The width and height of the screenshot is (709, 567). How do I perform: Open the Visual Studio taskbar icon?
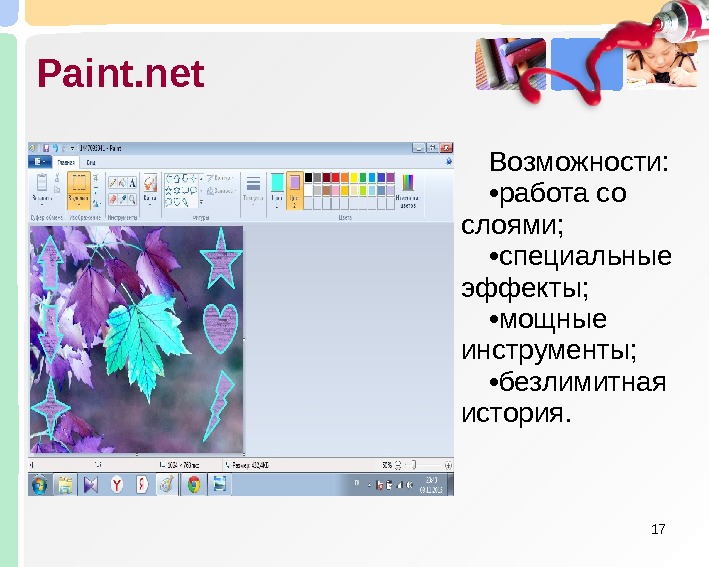coord(91,485)
